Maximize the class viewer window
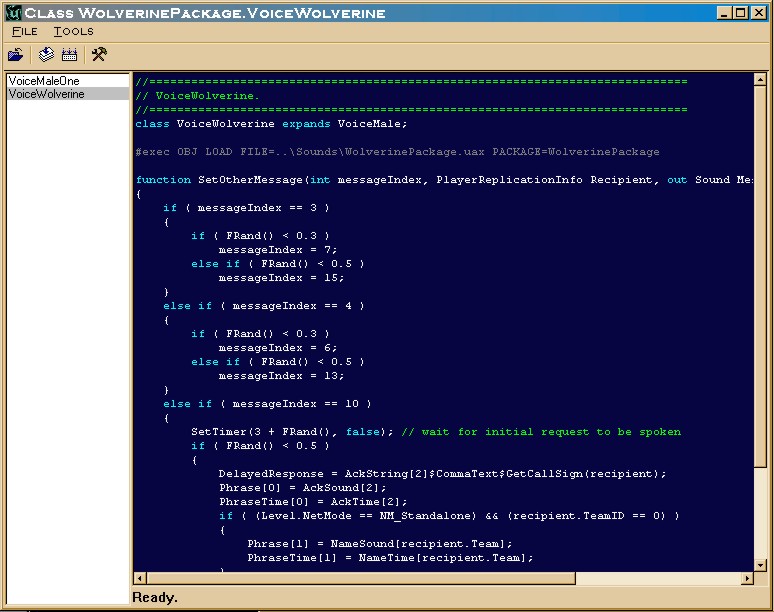The image size is (774, 612). click(x=741, y=12)
